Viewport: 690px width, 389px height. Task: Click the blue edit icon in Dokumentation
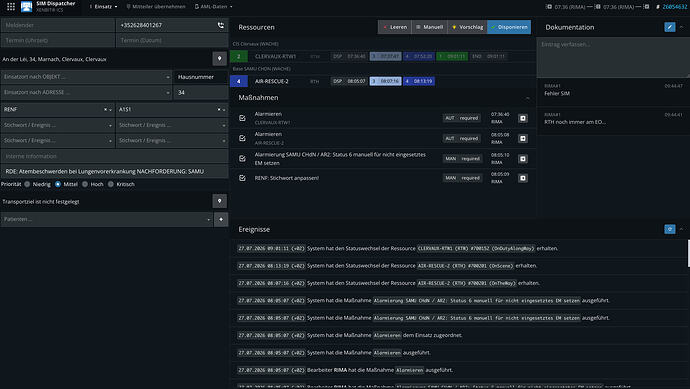point(670,27)
